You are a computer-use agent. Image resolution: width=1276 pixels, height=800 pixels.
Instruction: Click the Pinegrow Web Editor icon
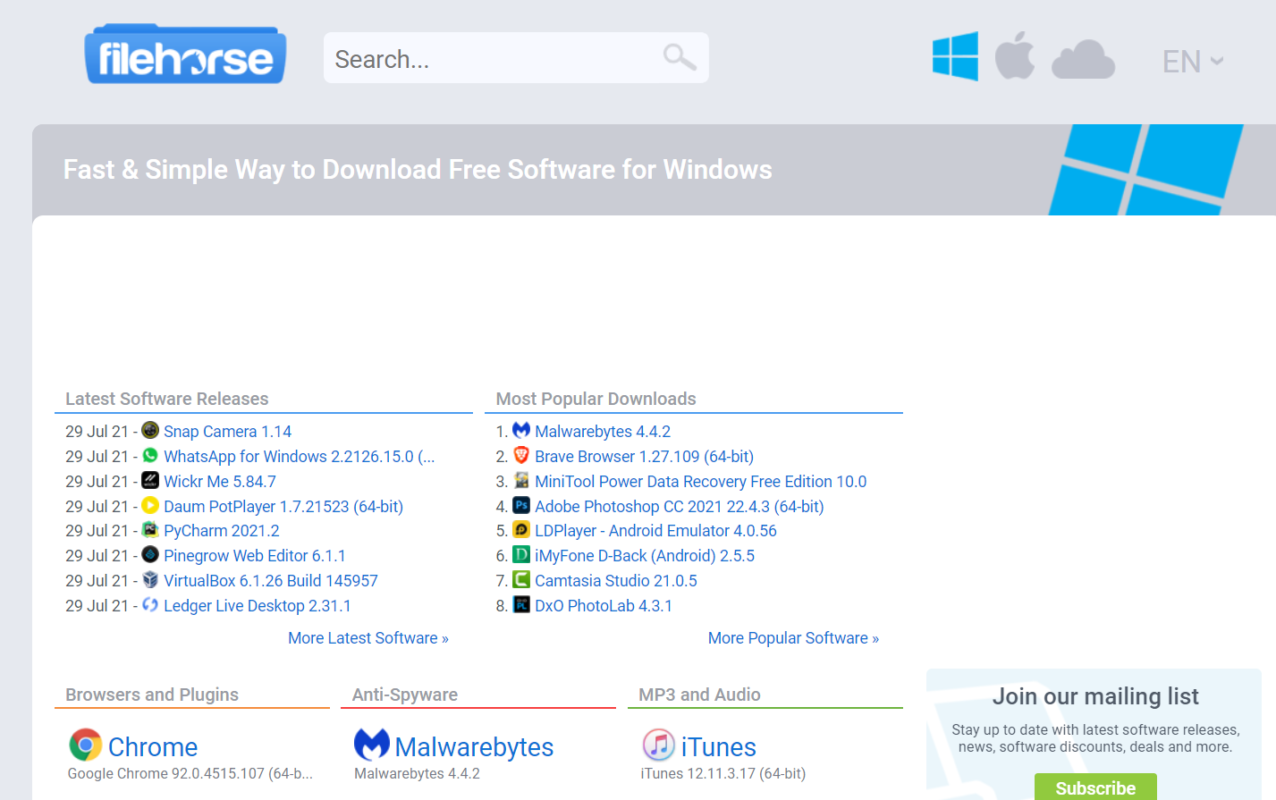150,555
